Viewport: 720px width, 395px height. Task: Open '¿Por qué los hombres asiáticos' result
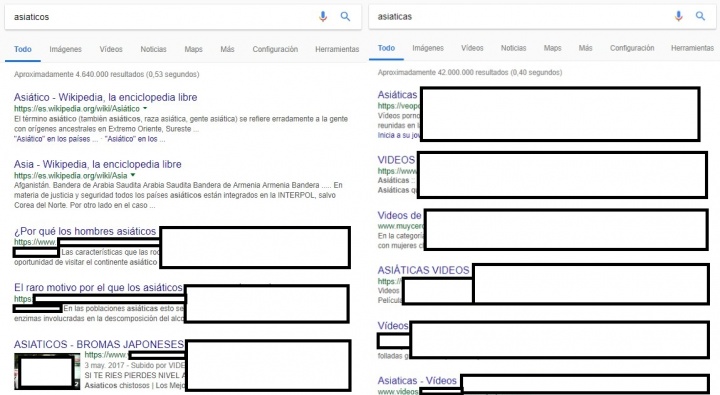(85, 231)
